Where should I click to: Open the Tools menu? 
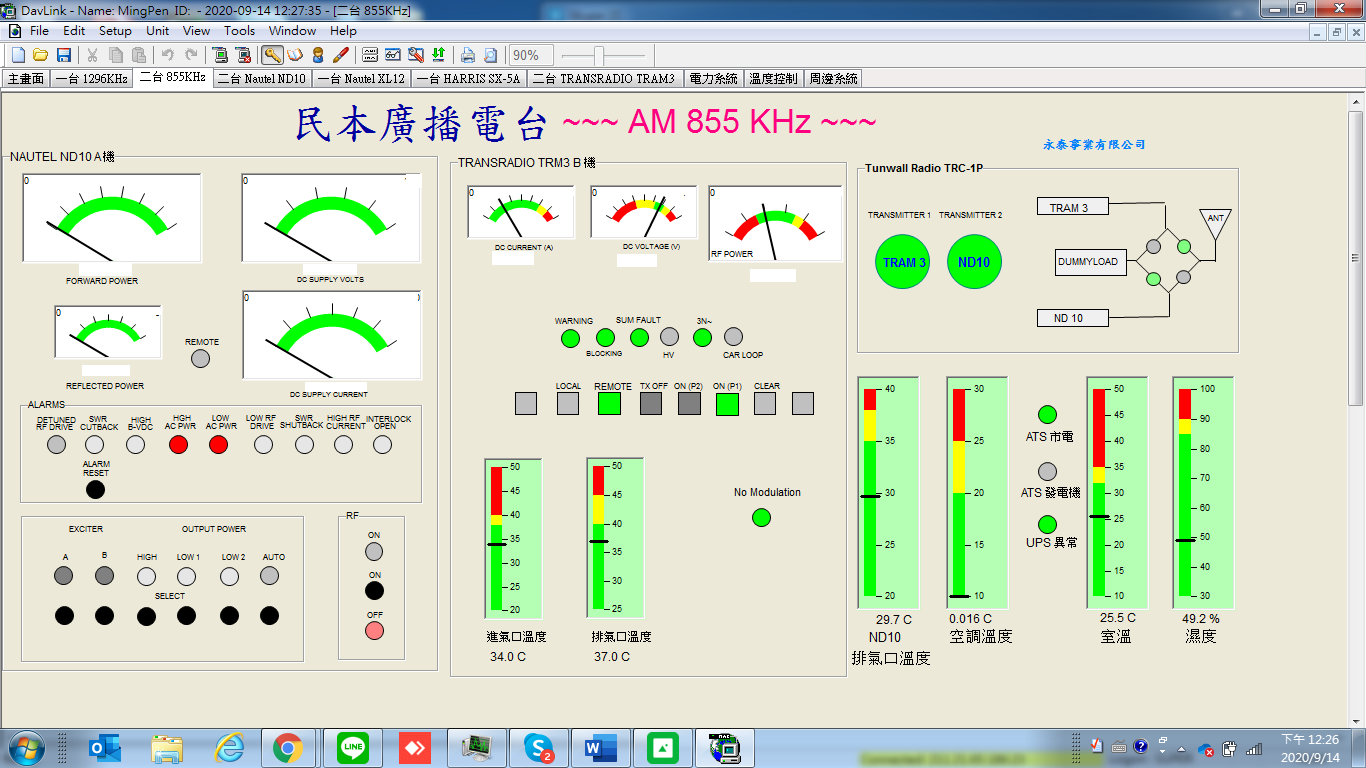coord(239,31)
